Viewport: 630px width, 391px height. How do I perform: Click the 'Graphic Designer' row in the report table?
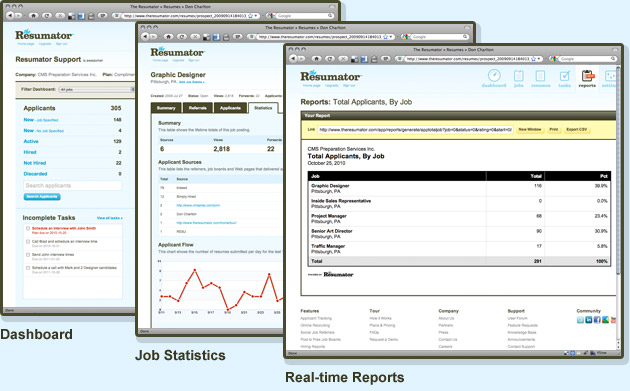(x=459, y=188)
